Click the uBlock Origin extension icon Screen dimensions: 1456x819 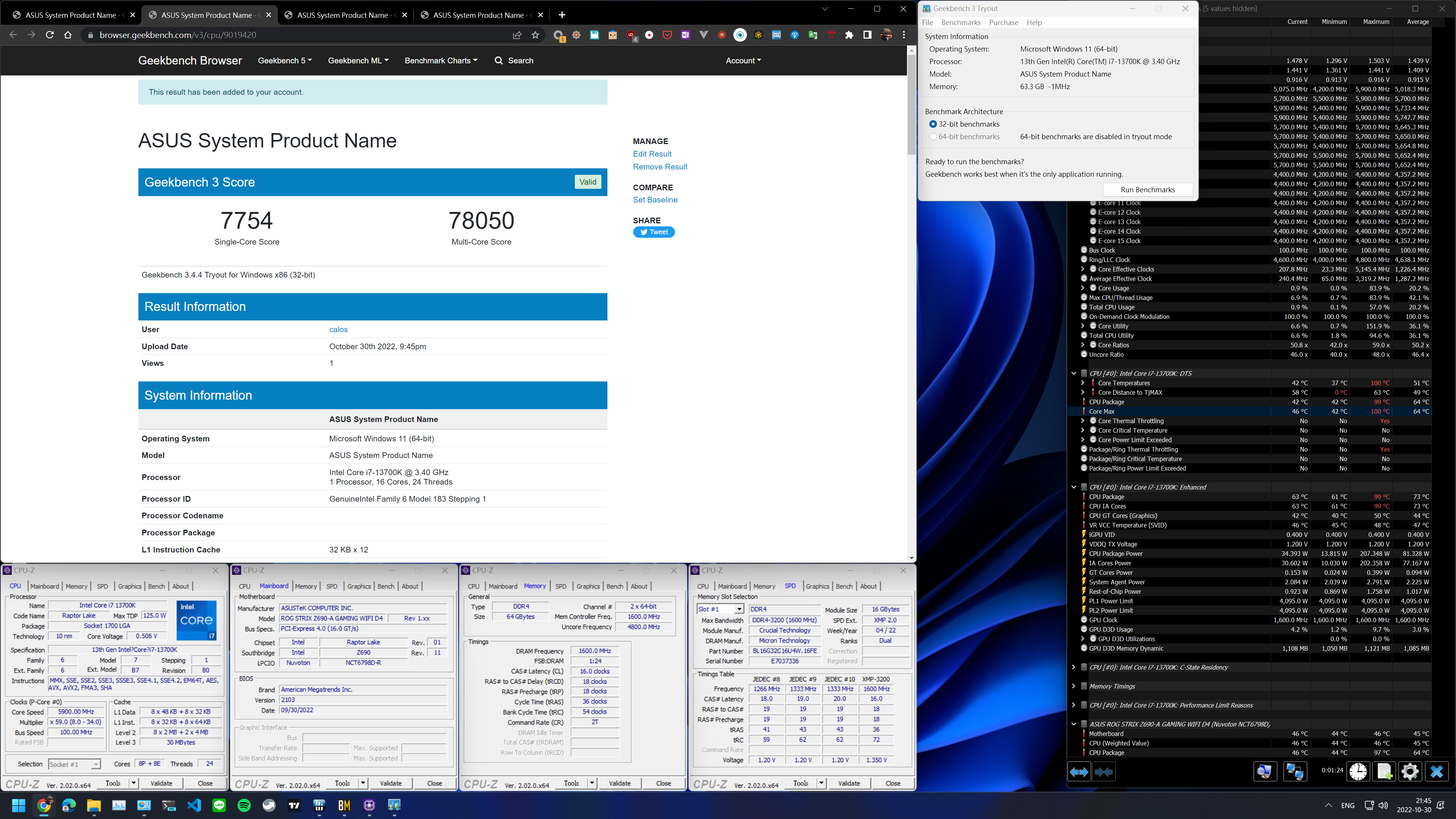[631, 35]
